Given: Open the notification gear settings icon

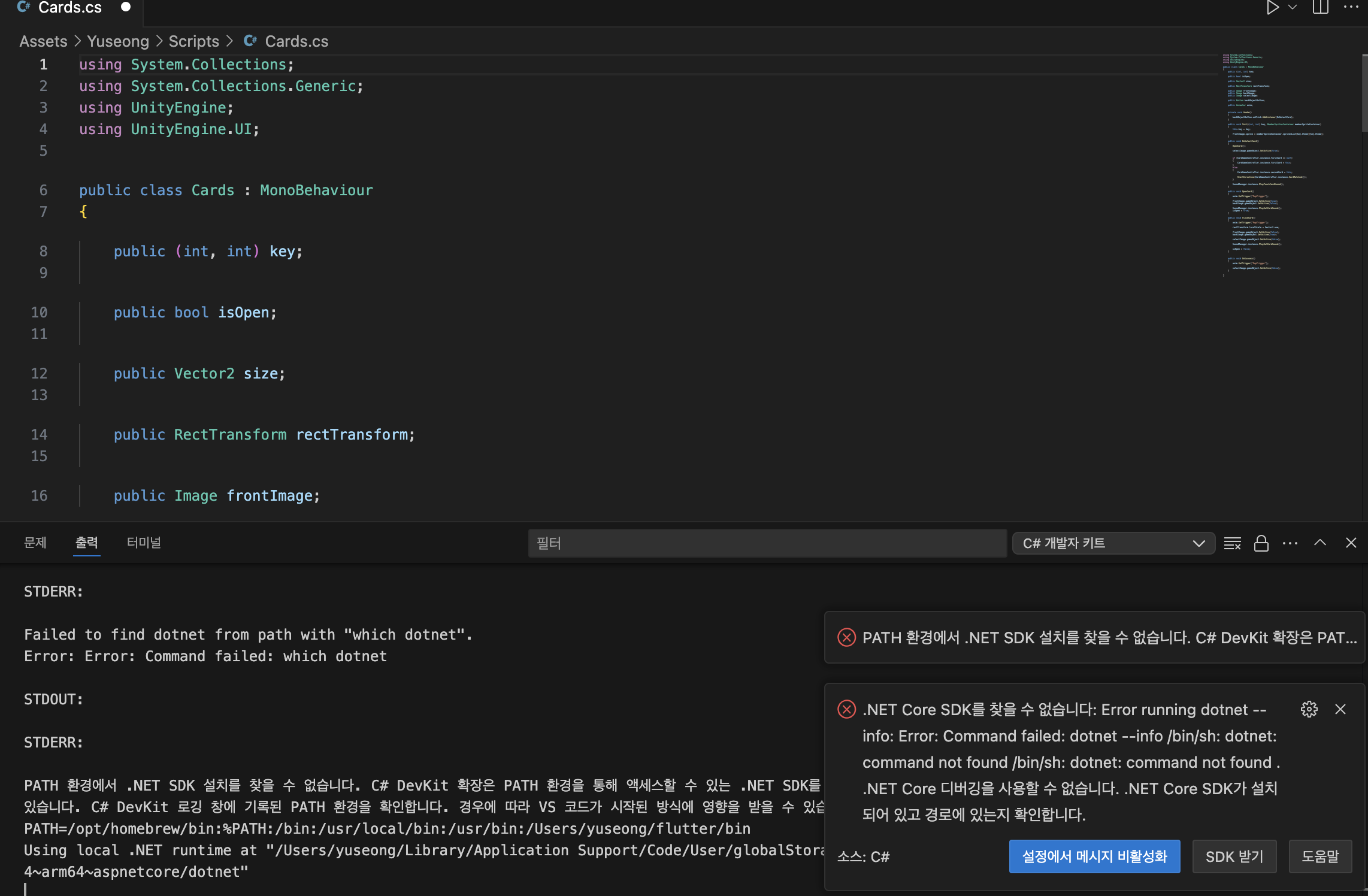Looking at the screenshot, I should pos(1309,709).
